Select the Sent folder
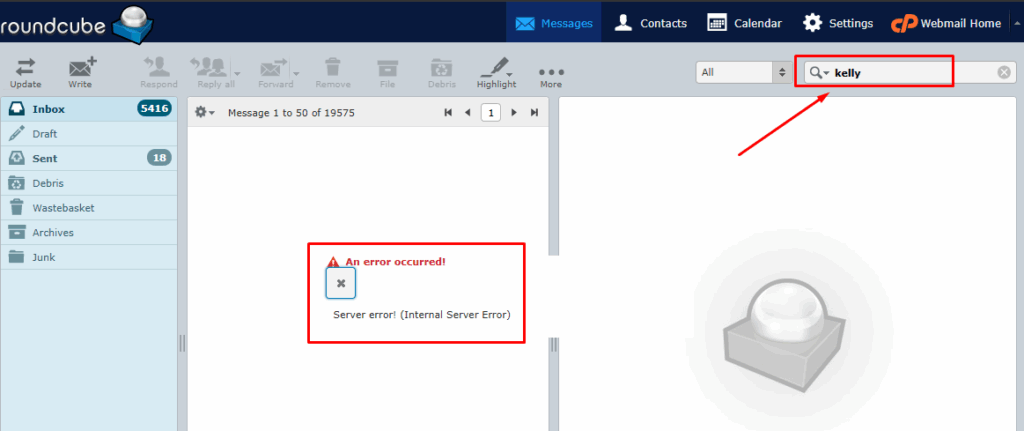This screenshot has height=431, width=1024. click(89, 158)
